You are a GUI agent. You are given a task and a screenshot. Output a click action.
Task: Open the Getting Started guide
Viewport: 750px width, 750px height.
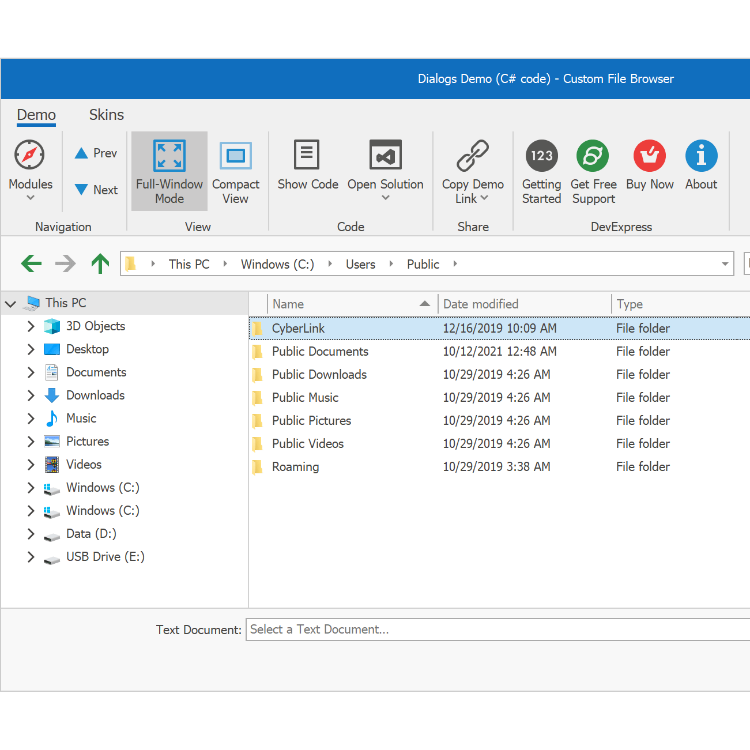coord(541,156)
